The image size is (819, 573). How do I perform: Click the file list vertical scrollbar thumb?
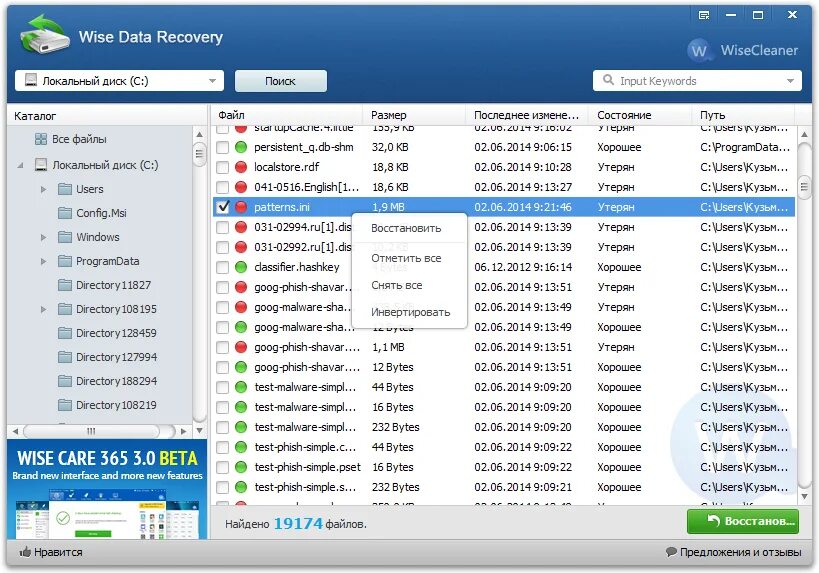click(x=804, y=186)
